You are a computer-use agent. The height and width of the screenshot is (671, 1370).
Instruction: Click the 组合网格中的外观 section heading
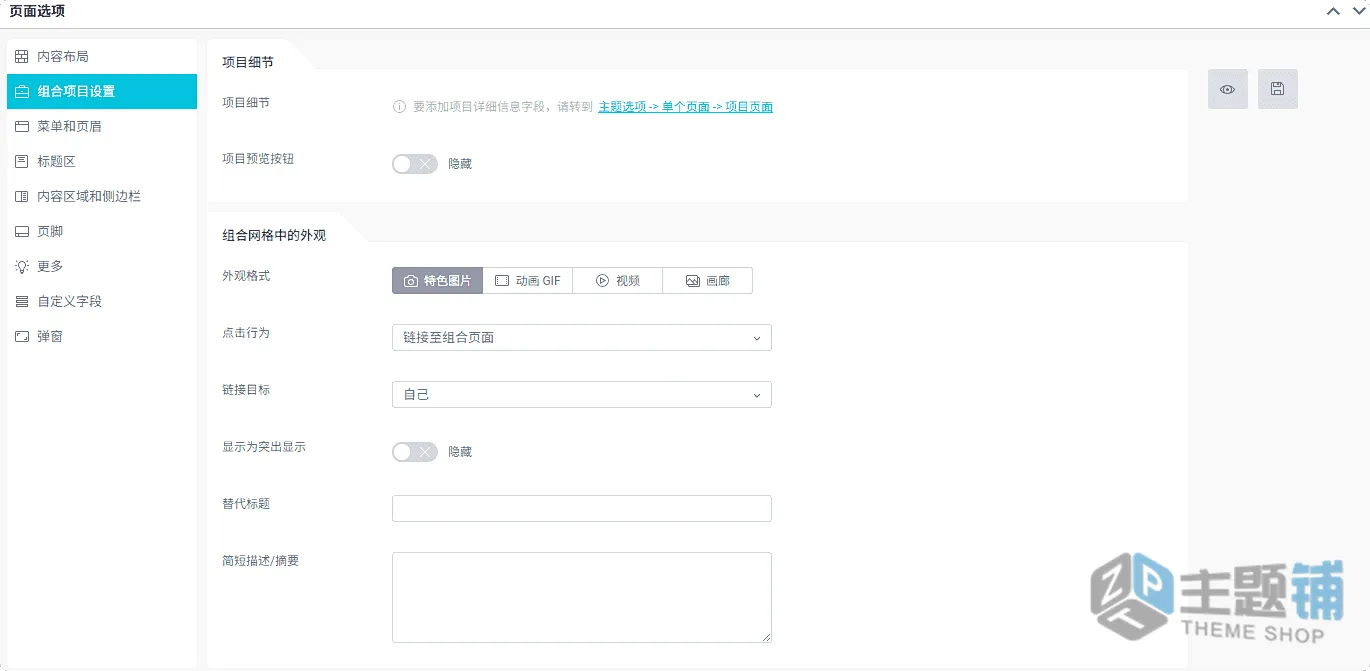(274, 236)
